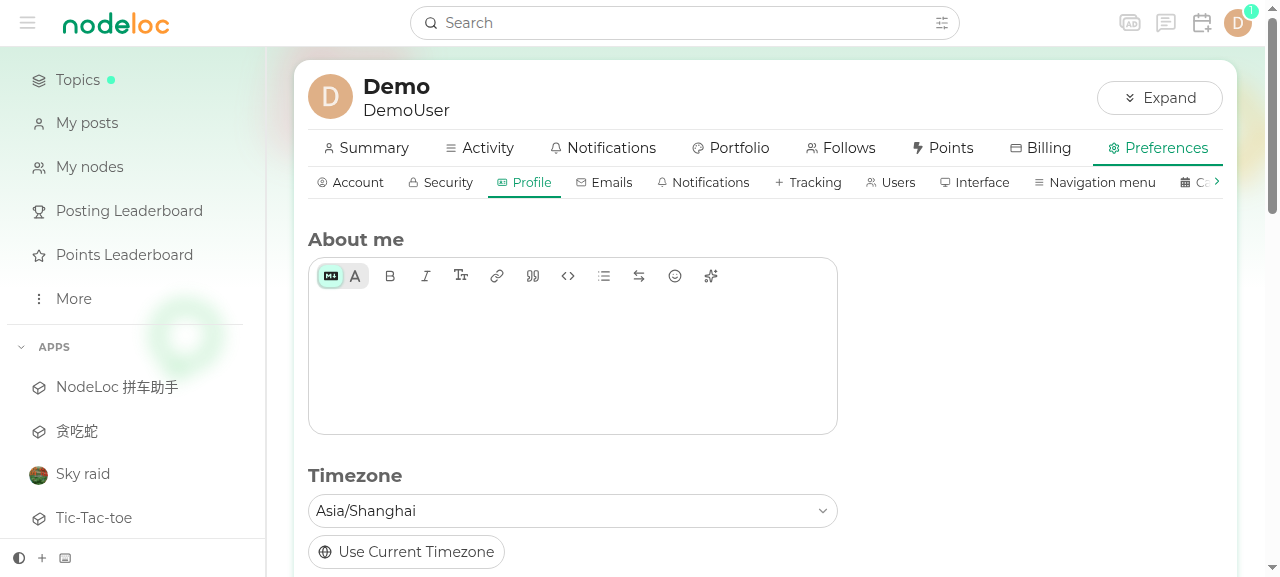
Task: Open the Timezone dropdown
Action: [573, 511]
